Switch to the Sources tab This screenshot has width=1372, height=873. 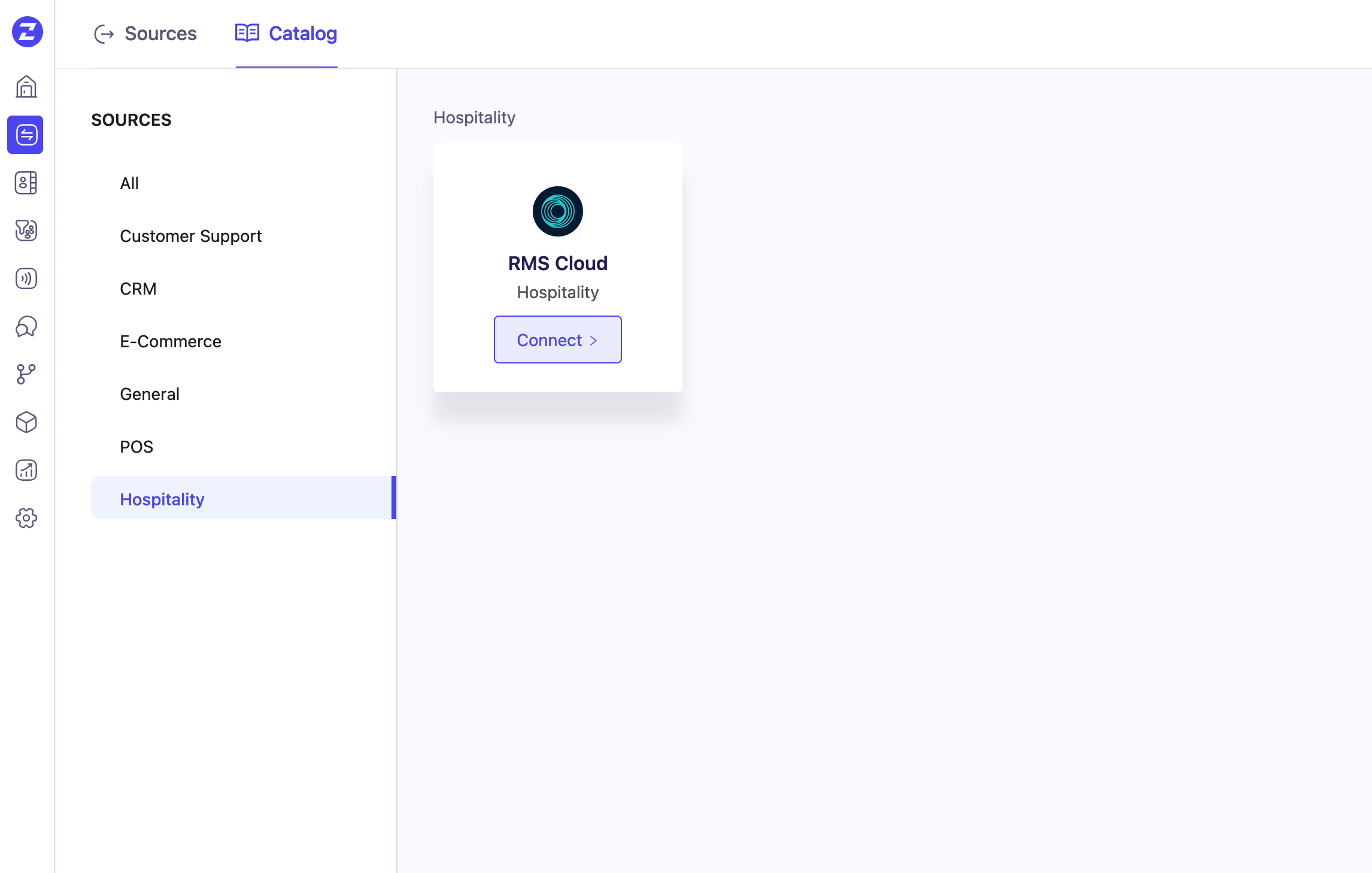145,34
